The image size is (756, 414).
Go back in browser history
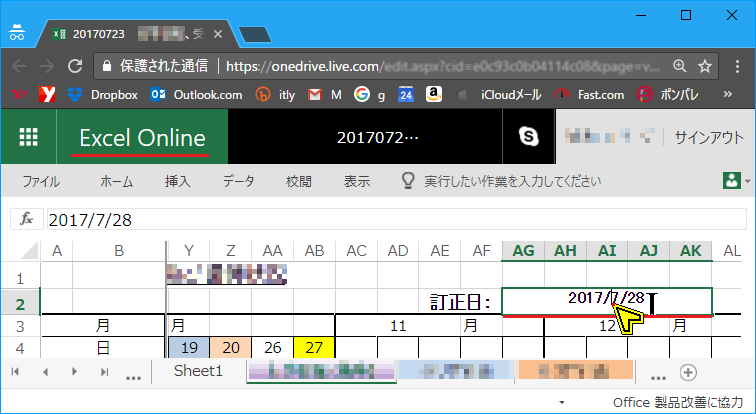click(19, 66)
